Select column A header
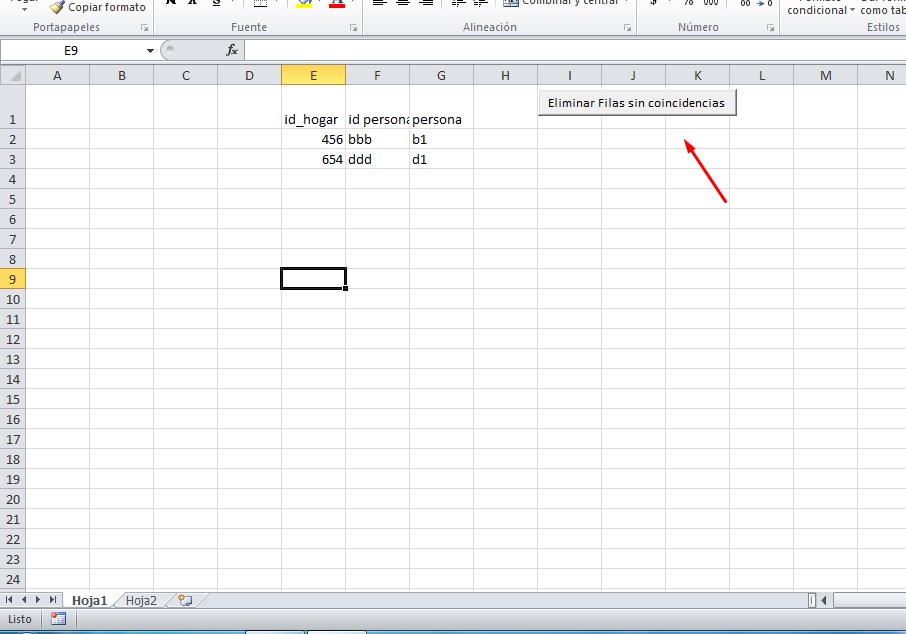Image resolution: width=906 pixels, height=634 pixels. 57,75
